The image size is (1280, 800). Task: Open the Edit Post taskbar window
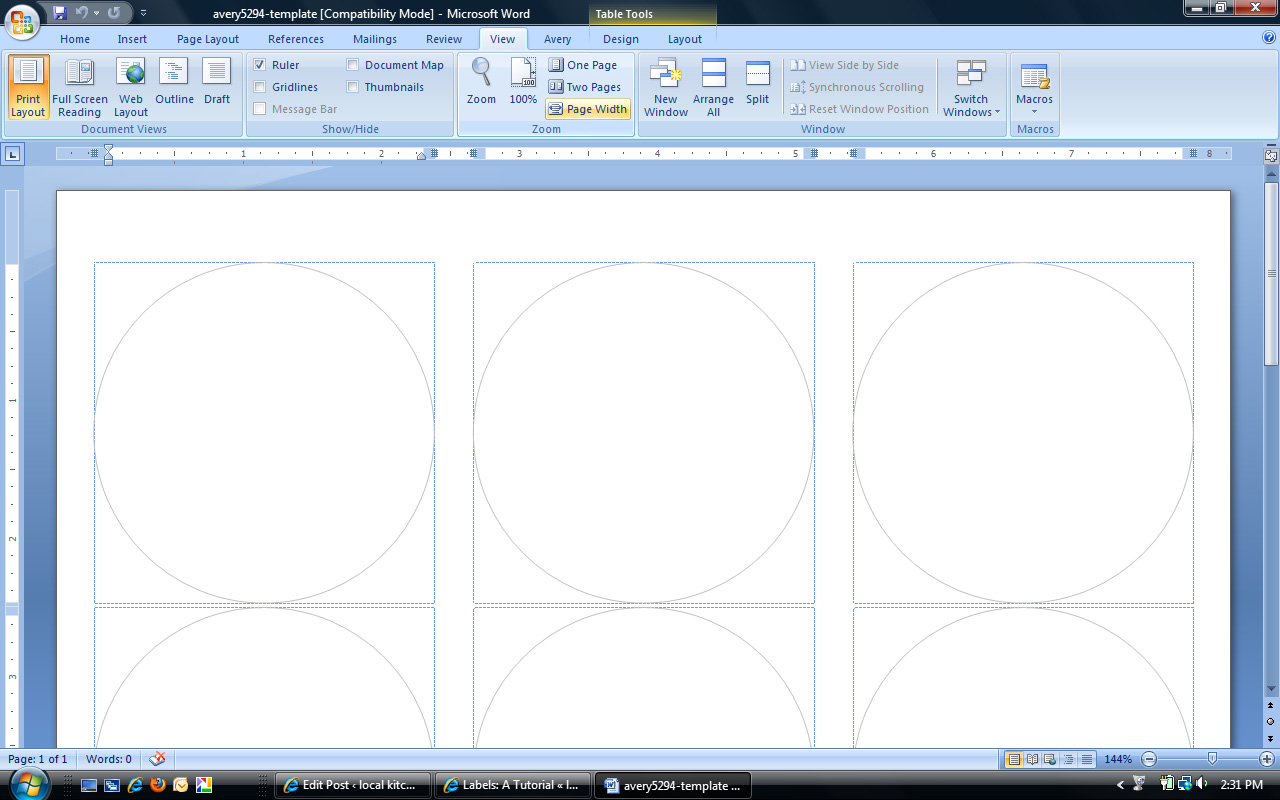[x=353, y=785]
